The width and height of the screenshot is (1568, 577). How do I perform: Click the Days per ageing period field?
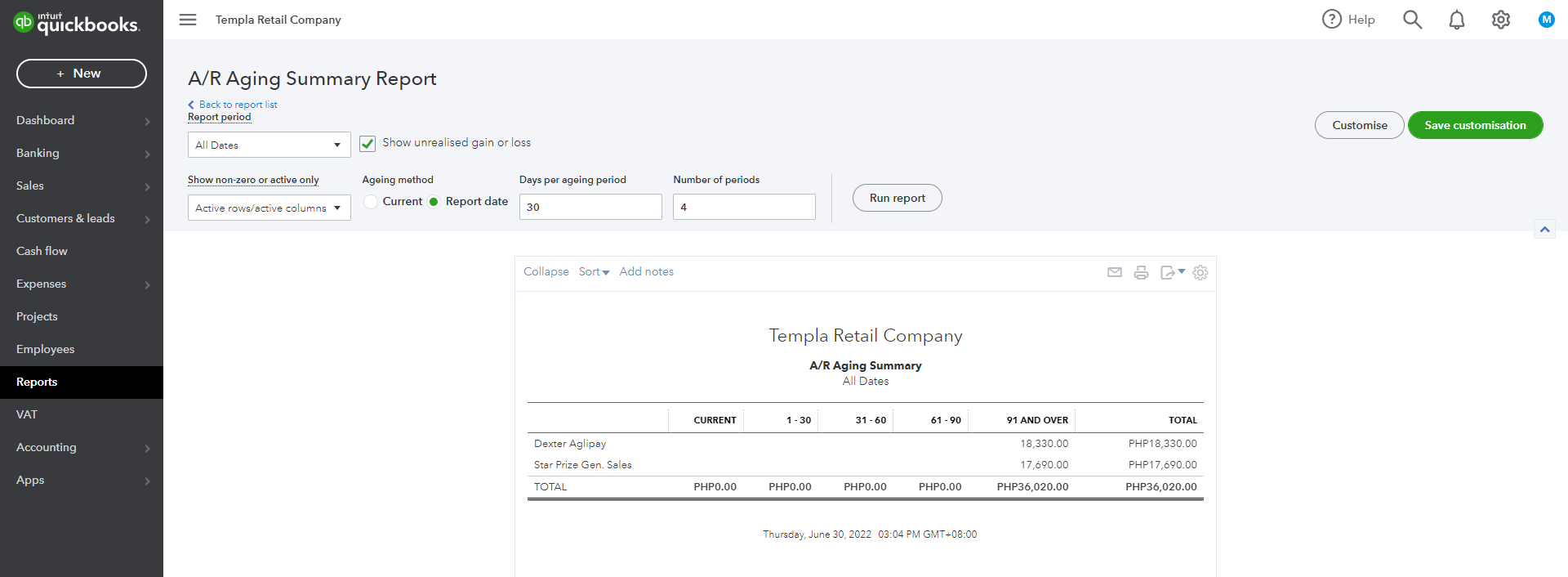tap(590, 207)
